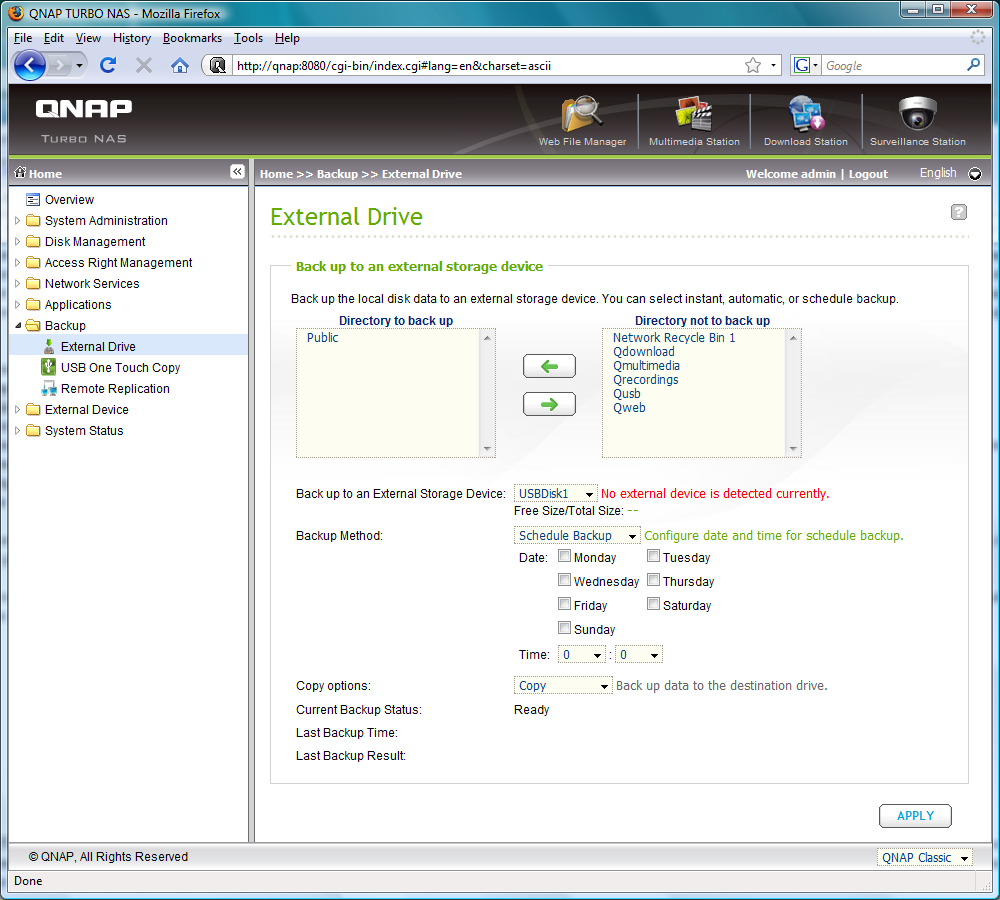
Task: Open the USBDisk1 device dropdown
Action: pyautogui.click(x=555, y=494)
